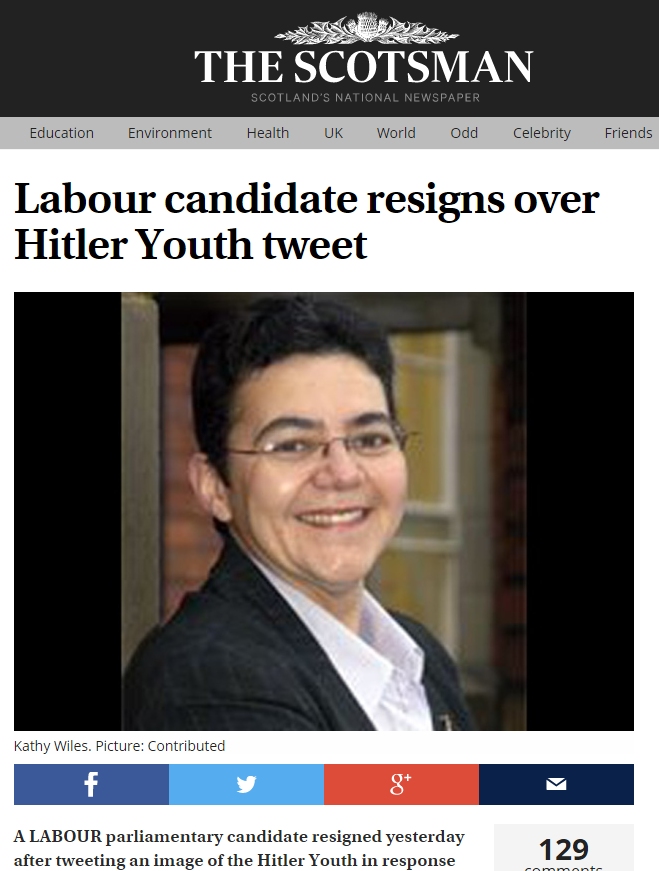This screenshot has width=659, height=871.
Task: Open the Kathy Wiles article photo
Action: pyautogui.click(x=324, y=511)
